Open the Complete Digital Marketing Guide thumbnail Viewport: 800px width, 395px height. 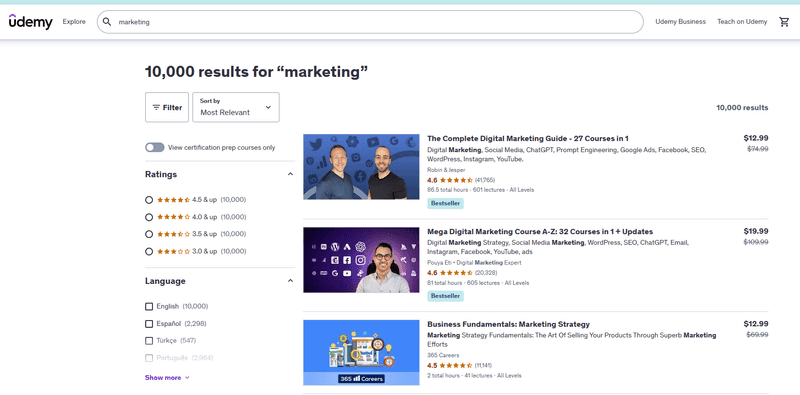361,166
